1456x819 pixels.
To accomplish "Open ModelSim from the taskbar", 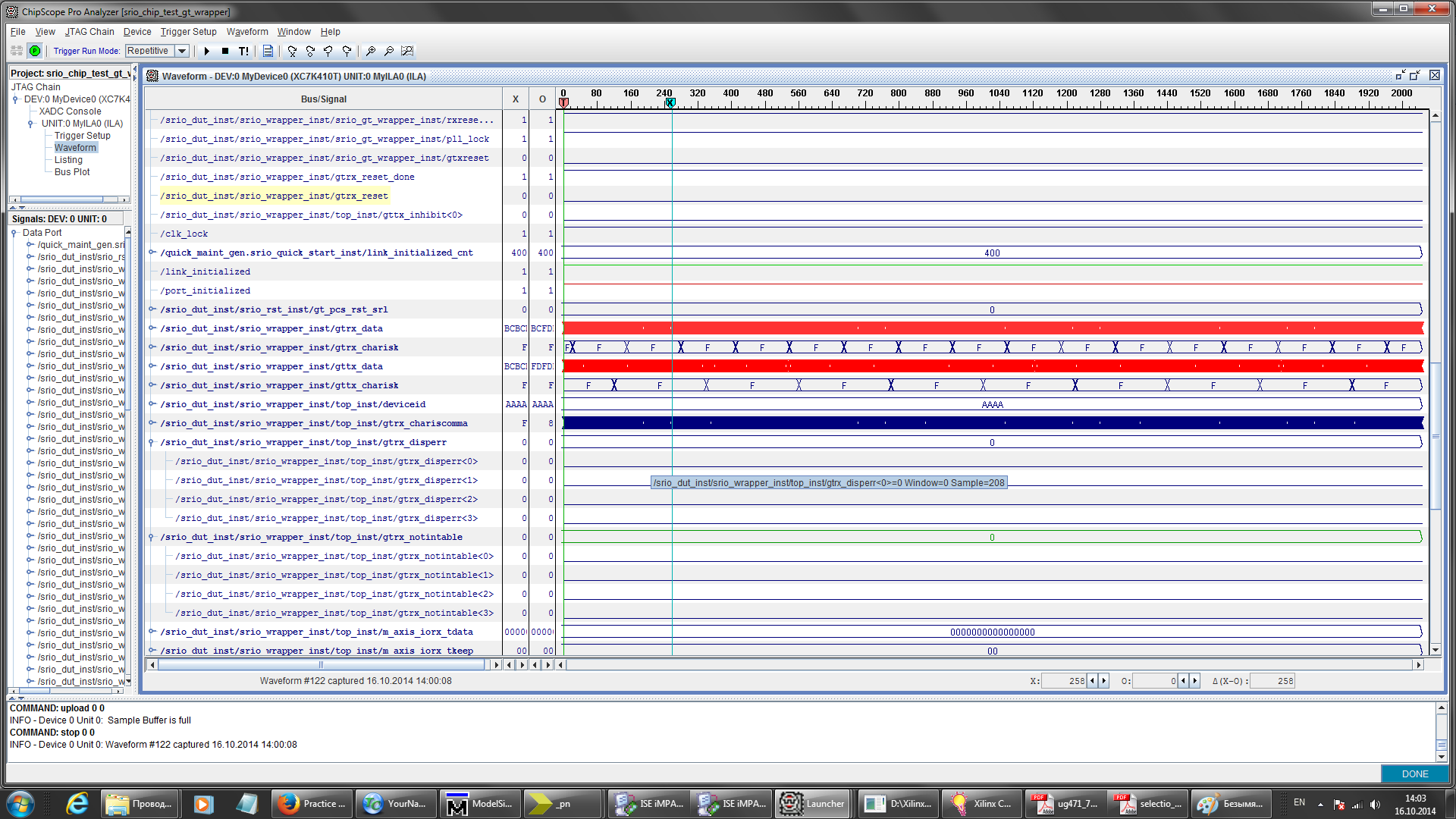I will pyautogui.click(x=479, y=804).
